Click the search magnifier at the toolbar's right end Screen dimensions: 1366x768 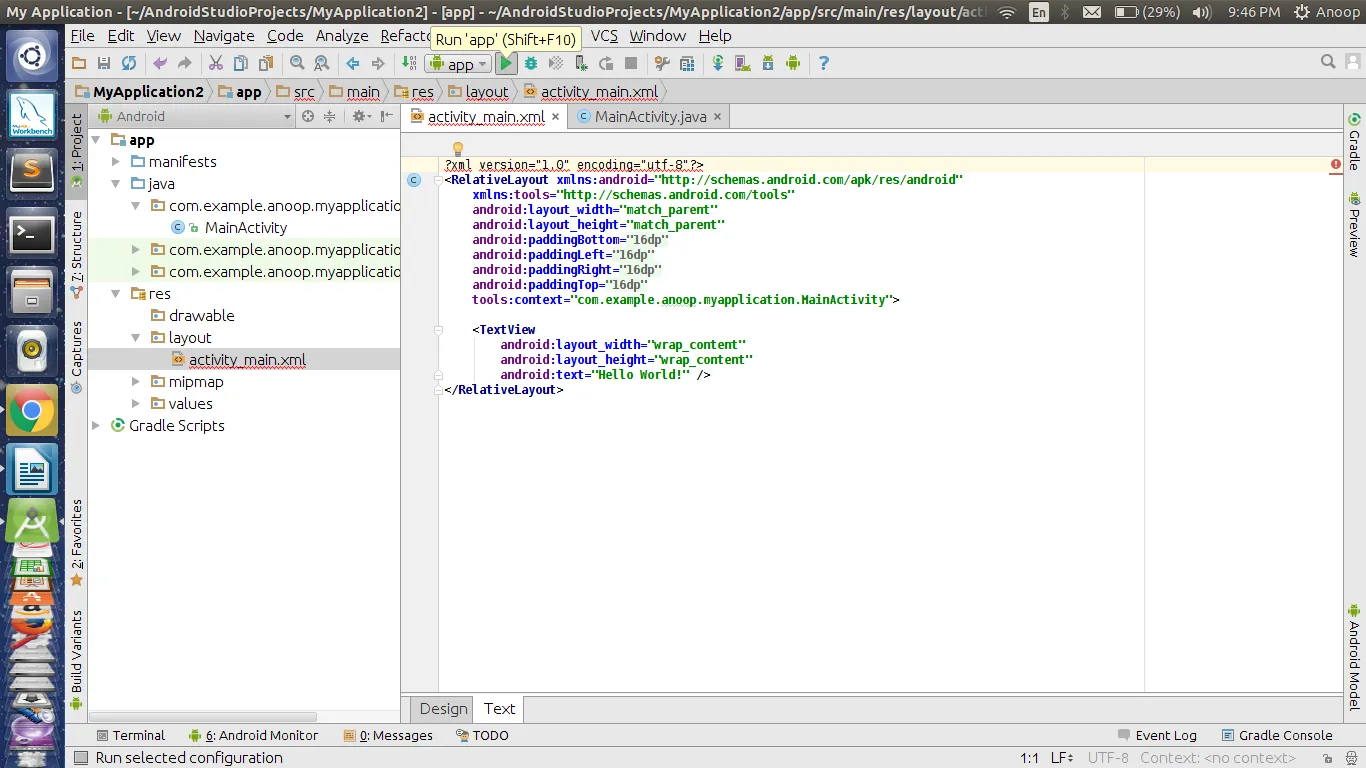pyautogui.click(x=1328, y=62)
